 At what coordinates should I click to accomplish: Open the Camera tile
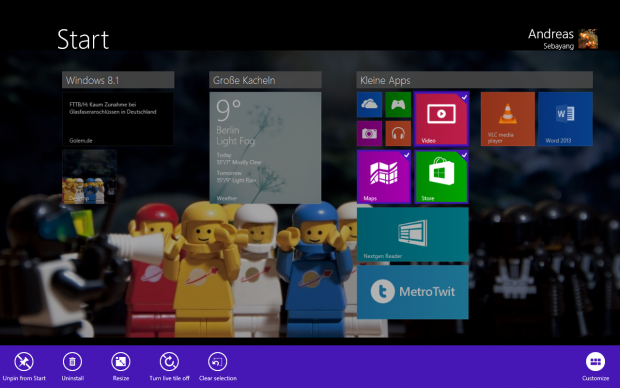[370, 133]
